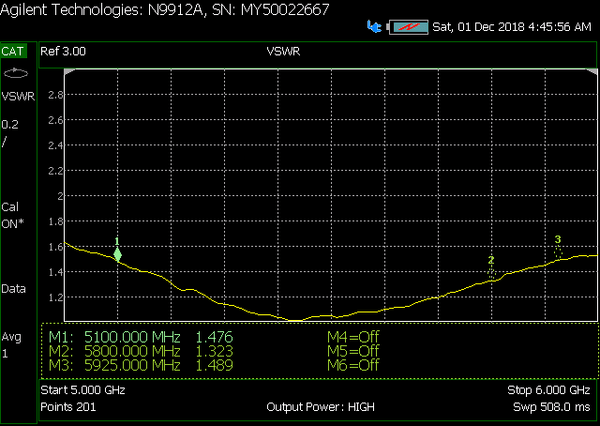This screenshot has width=600, height=426.
Task: Click the Ref 3.00 reference level
Action: [65, 50]
